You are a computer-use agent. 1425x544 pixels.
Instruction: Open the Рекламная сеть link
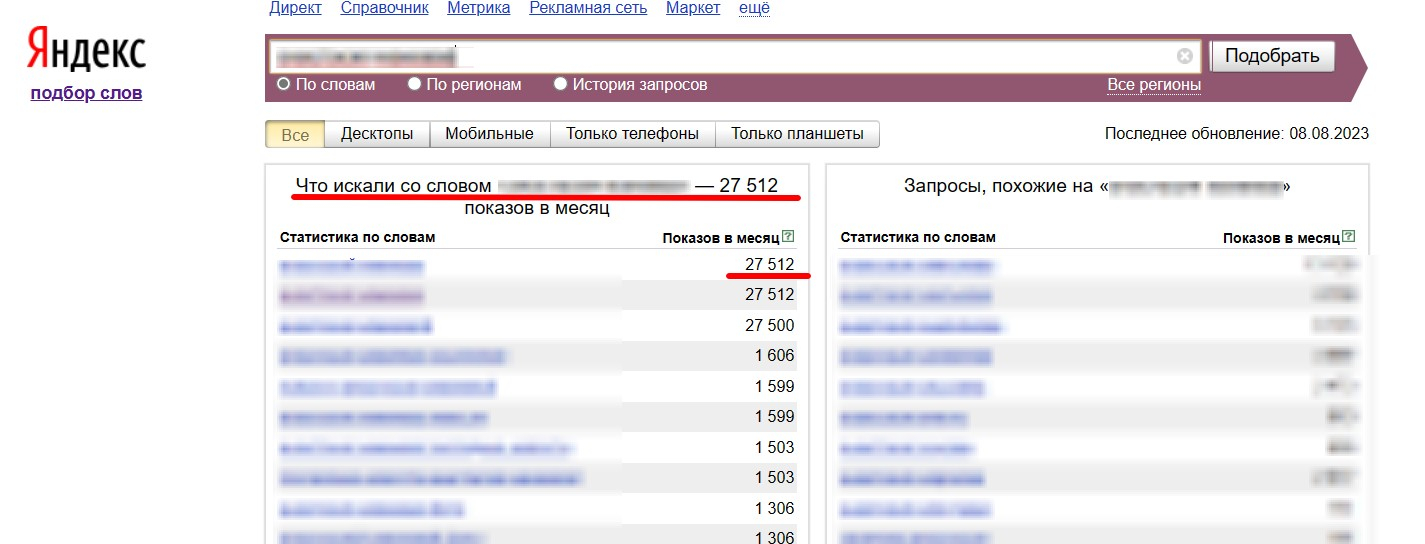tap(588, 8)
